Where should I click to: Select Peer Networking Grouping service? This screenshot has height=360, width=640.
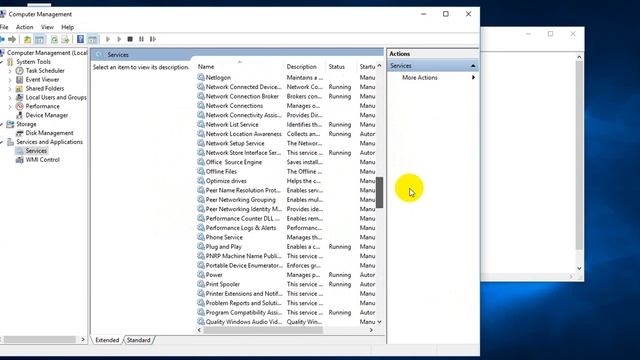click(x=240, y=200)
